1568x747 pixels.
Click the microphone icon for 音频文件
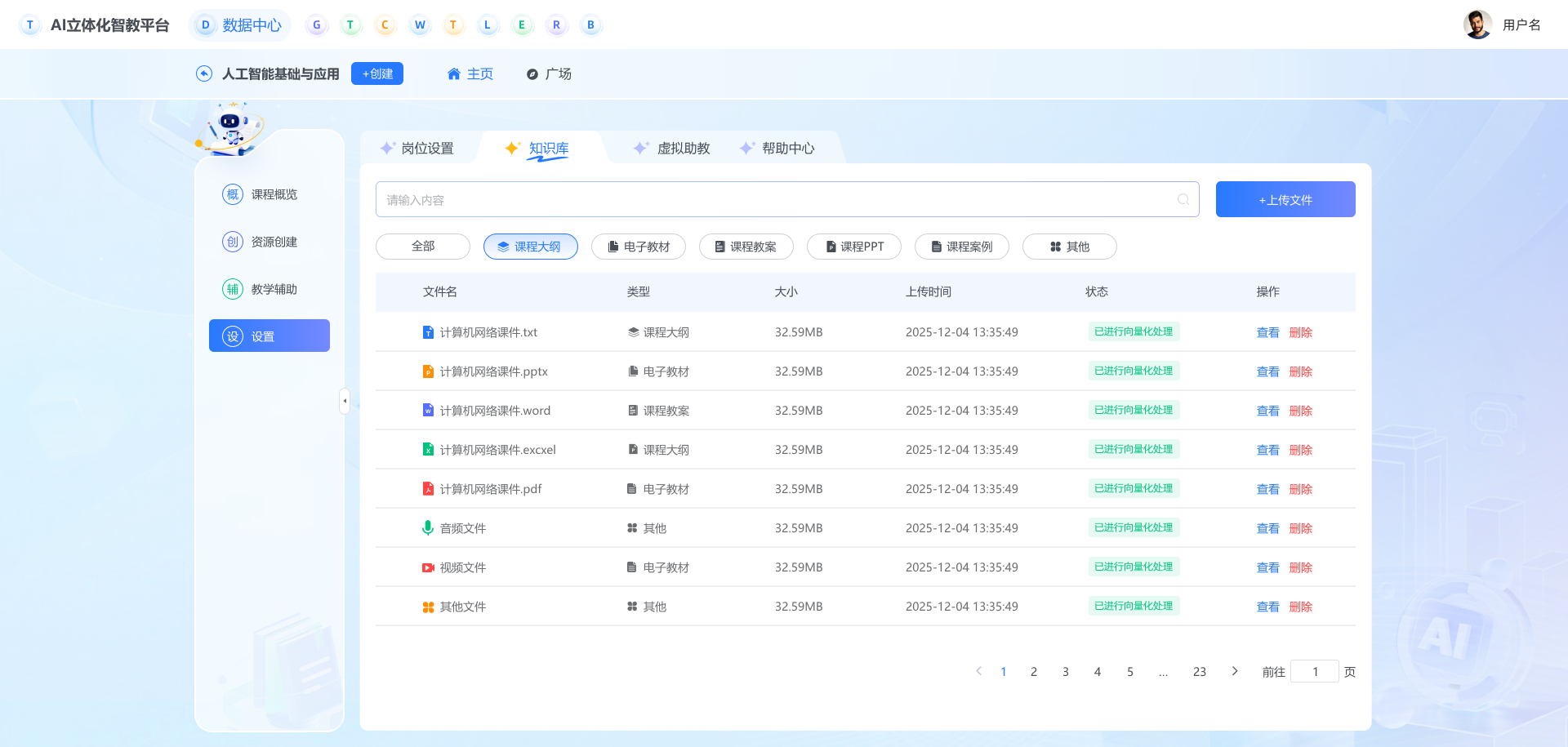click(x=428, y=528)
